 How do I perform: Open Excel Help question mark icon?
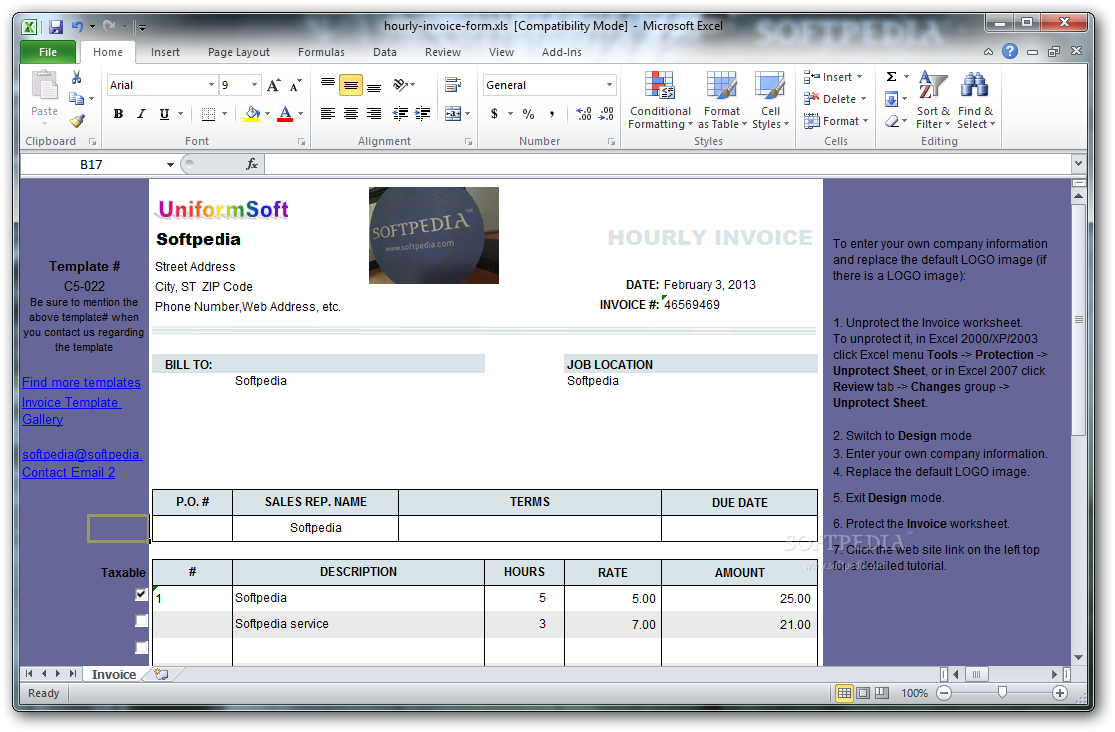(1010, 51)
